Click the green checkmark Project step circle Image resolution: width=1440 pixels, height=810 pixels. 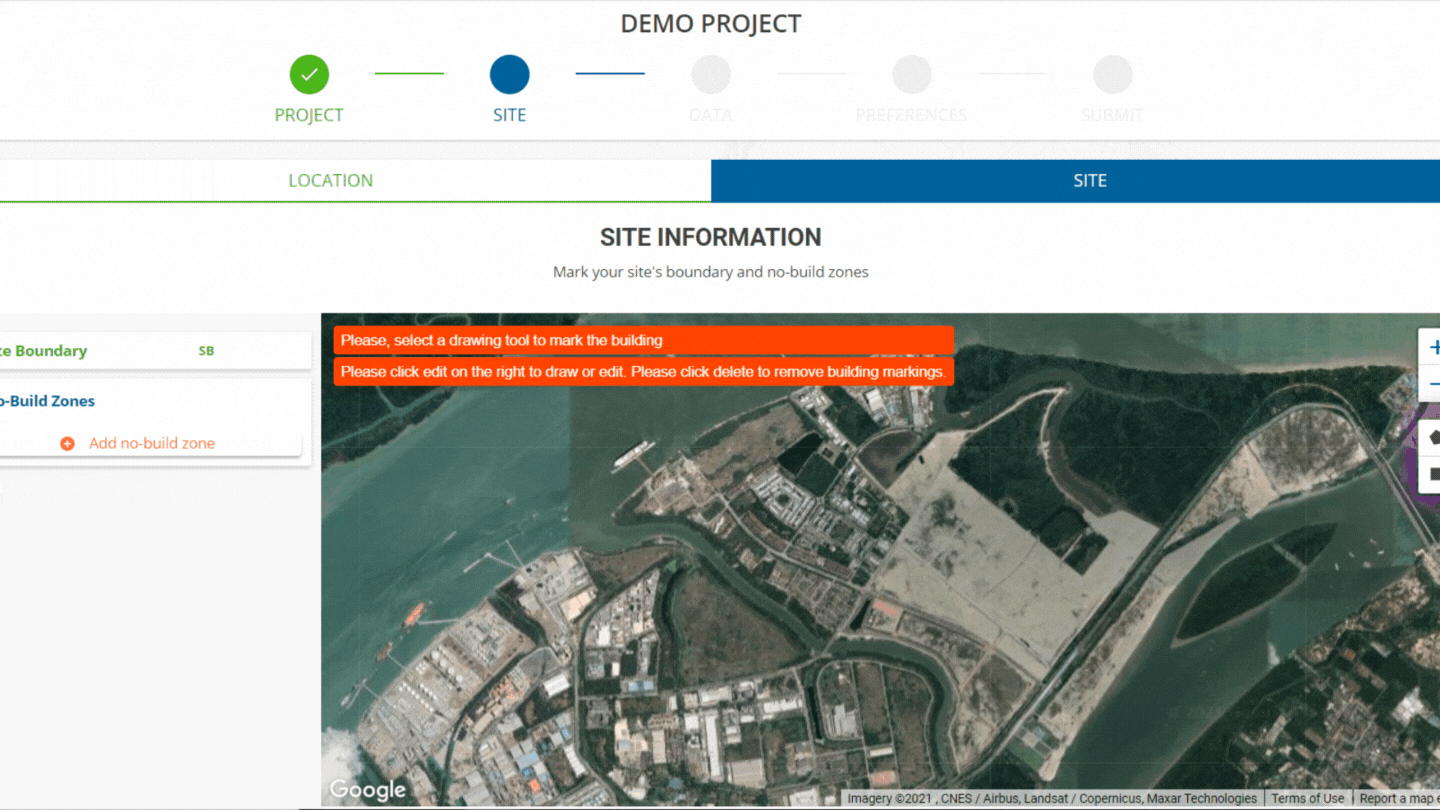click(309, 75)
